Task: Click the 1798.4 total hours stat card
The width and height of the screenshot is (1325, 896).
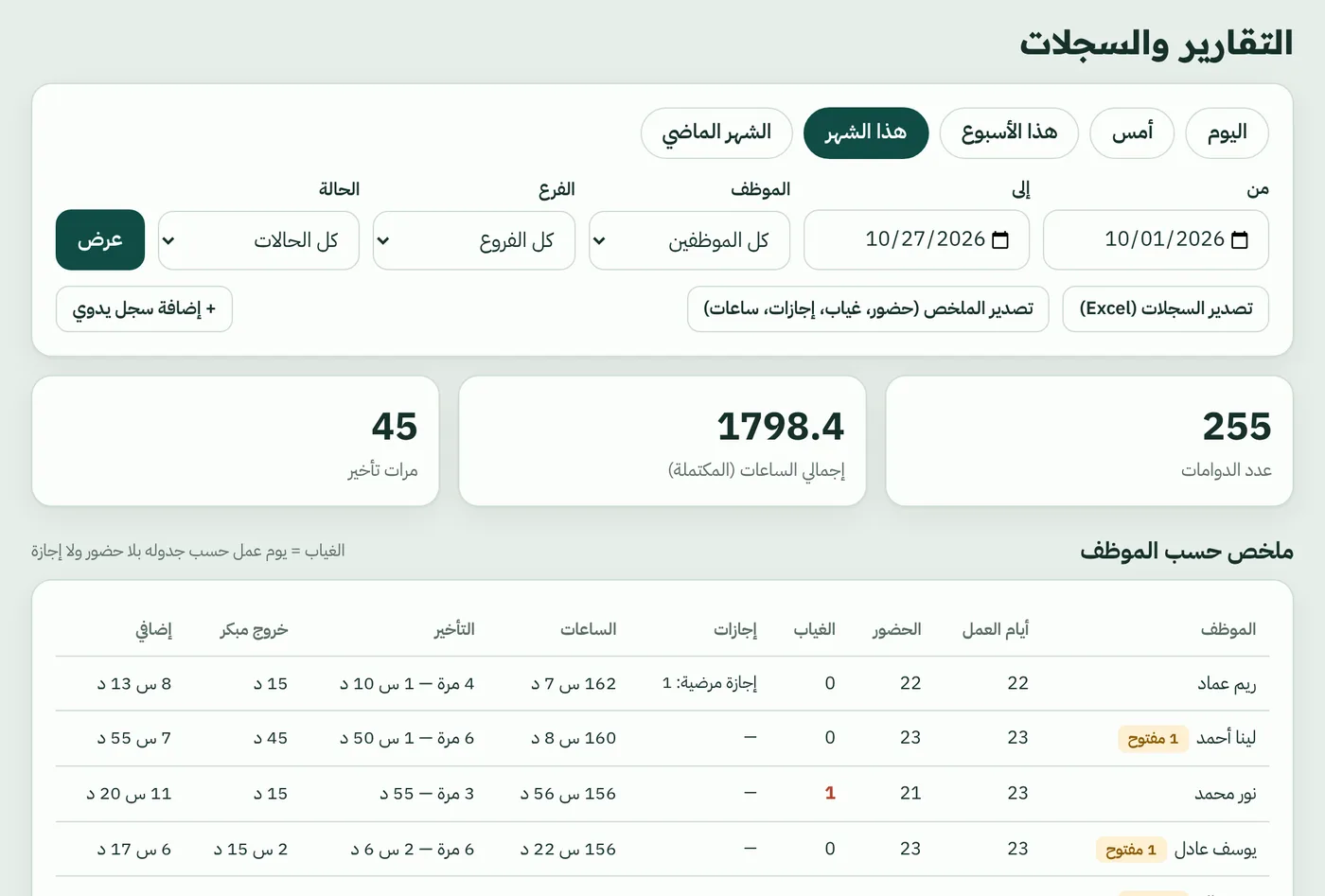Action: (662, 441)
